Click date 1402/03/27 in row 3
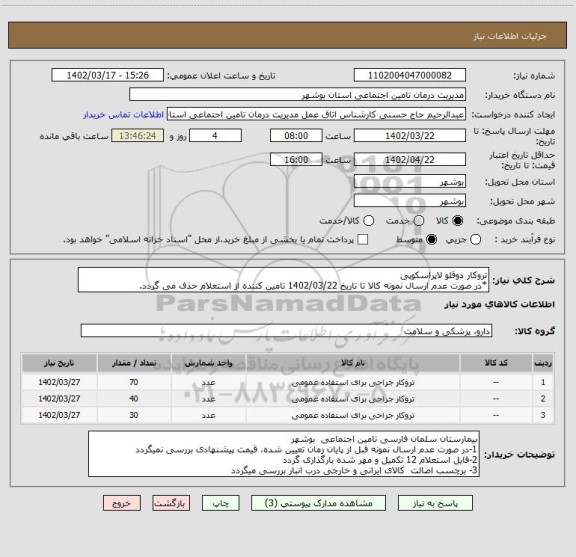Screen dimensions: 576x557 pyautogui.click(x=59, y=415)
